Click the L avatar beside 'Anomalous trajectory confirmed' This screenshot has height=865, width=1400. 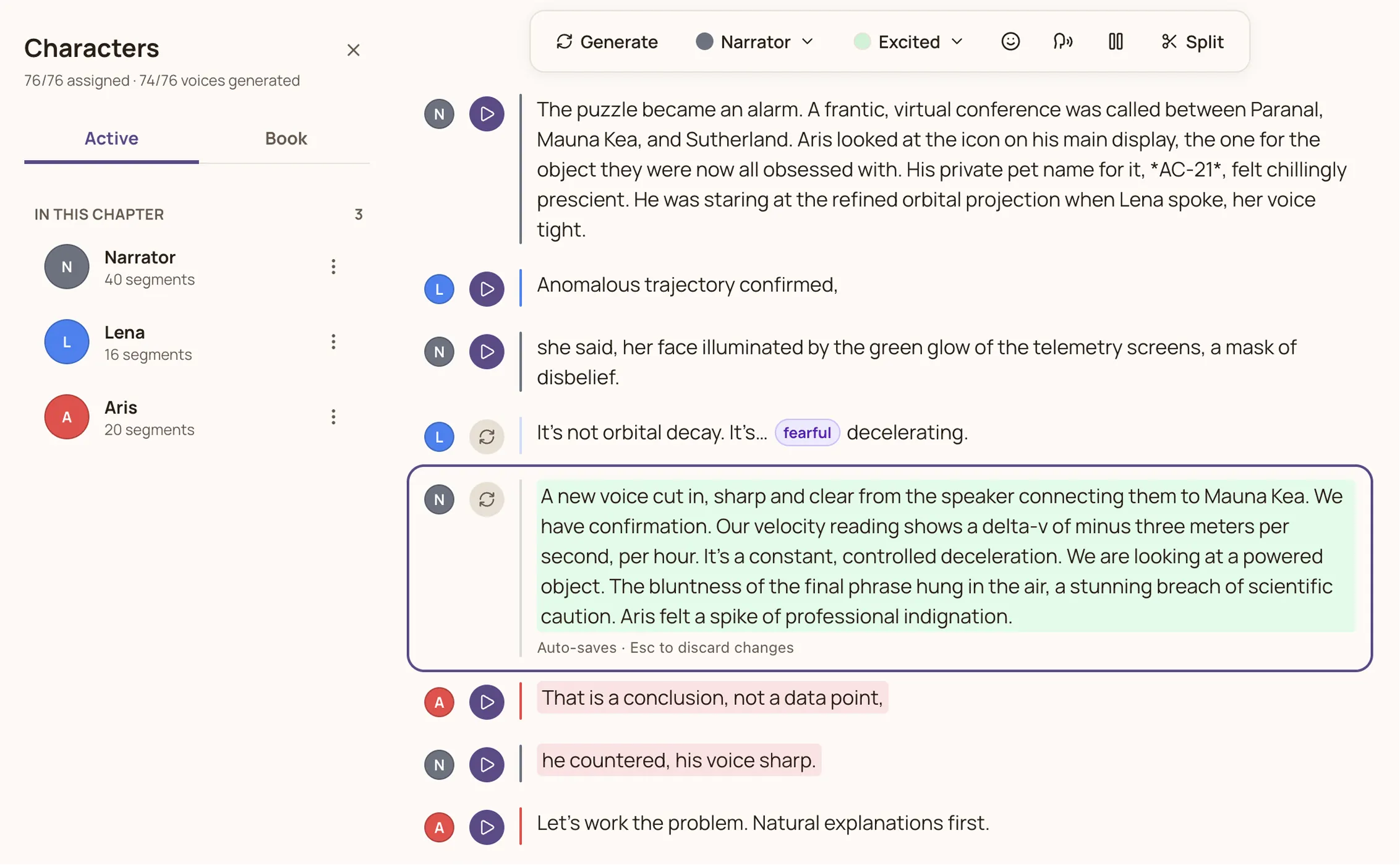tap(439, 289)
